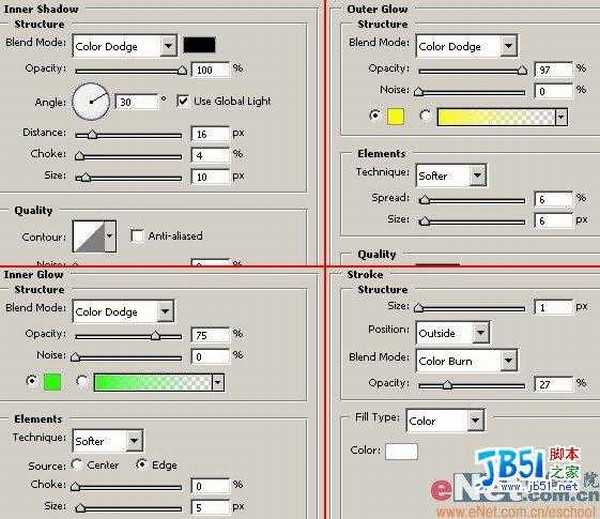Open the Stroke Position dropdown set to Outside
This screenshot has height=519, width=600.
pos(453,333)
